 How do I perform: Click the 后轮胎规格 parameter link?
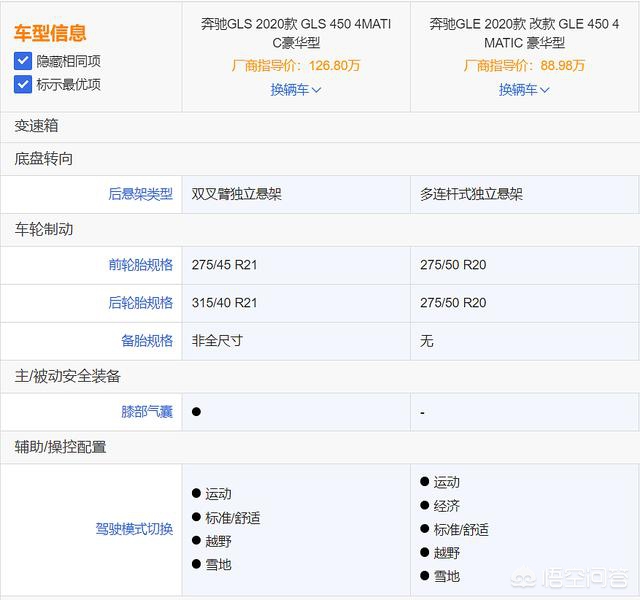point(140,303)
